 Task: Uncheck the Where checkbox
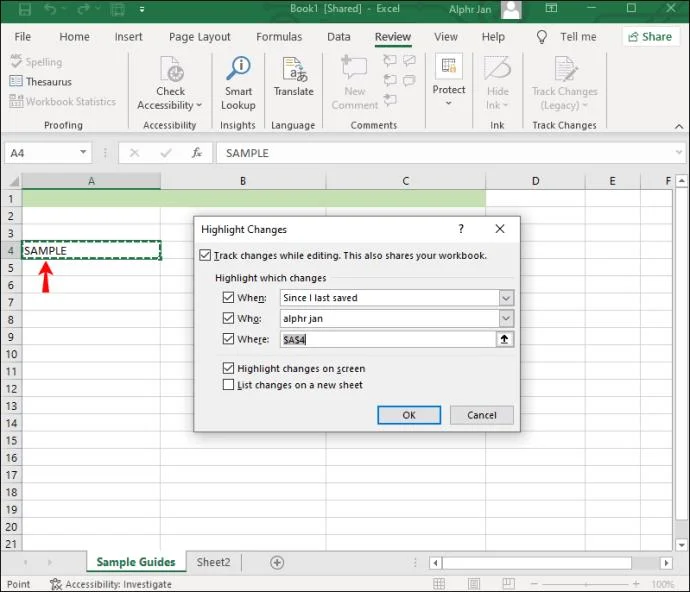(x=228, y=339)
